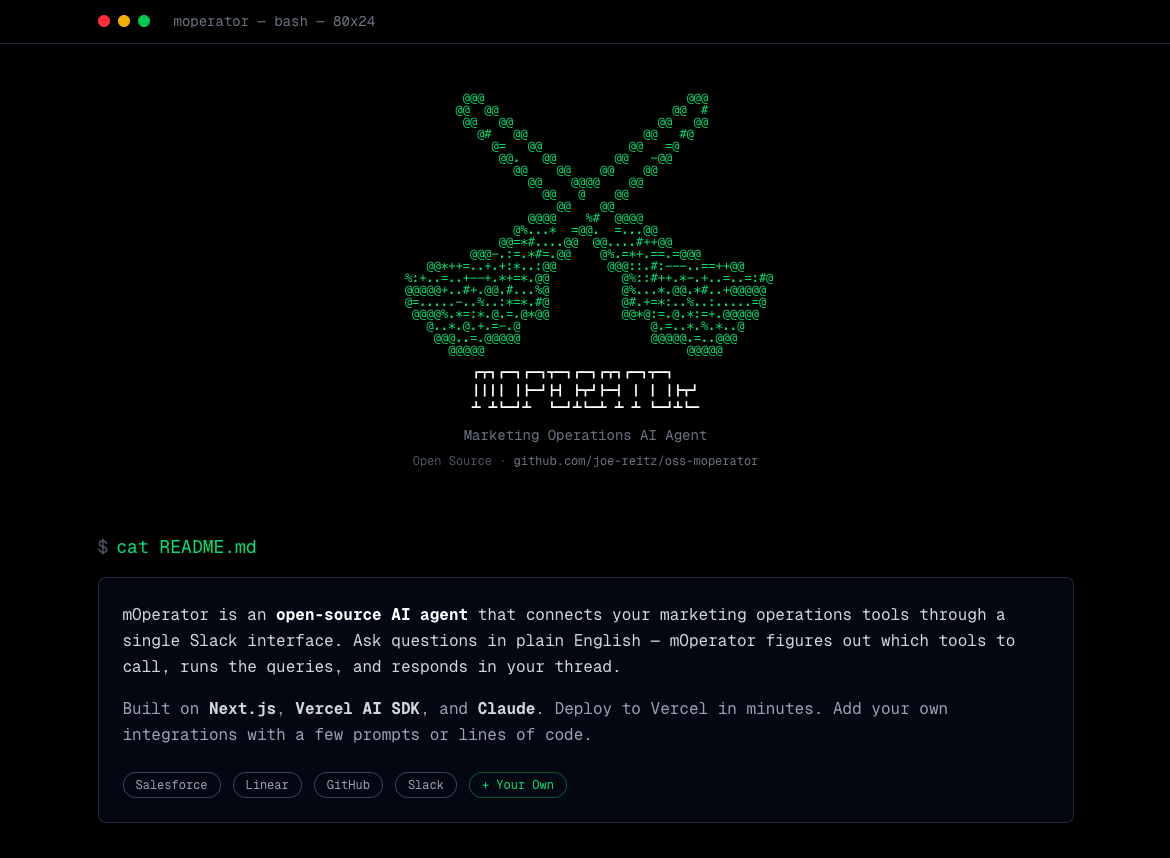The image size is (1170, 858).
Task: Click the green macOS traffic light button
Action: pos(143,20)
